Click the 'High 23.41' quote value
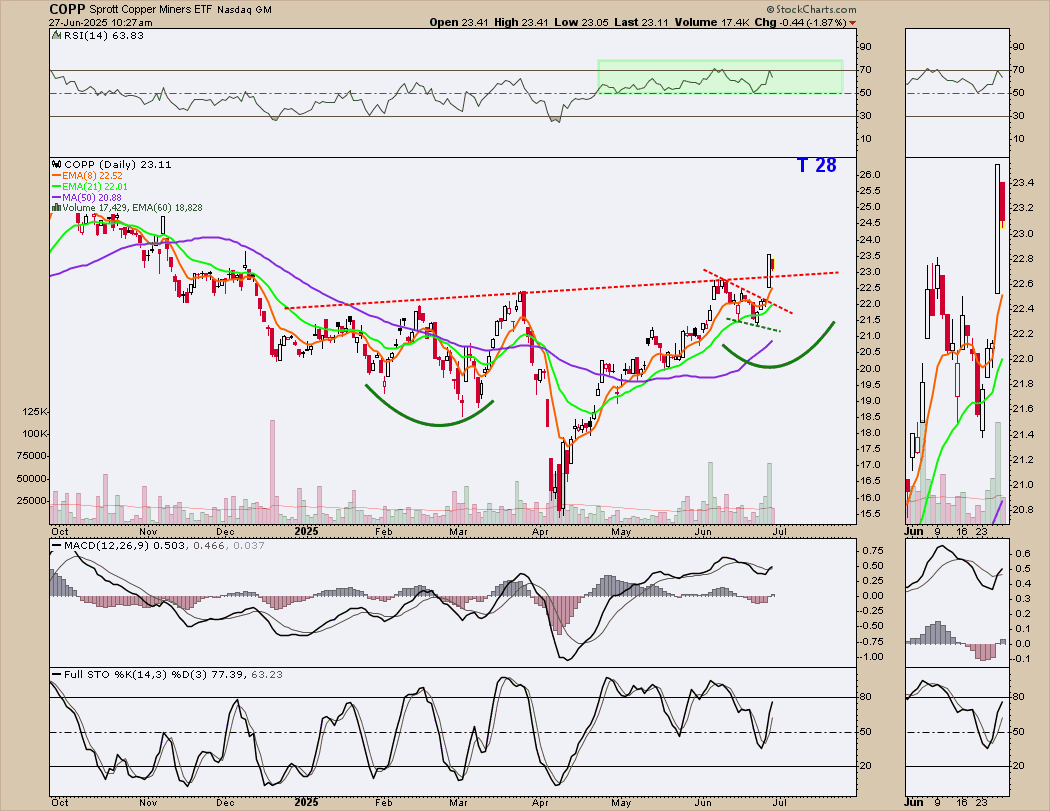This screenshot has height=811, width=1050. pyautogui.click(x=521, y=22)
